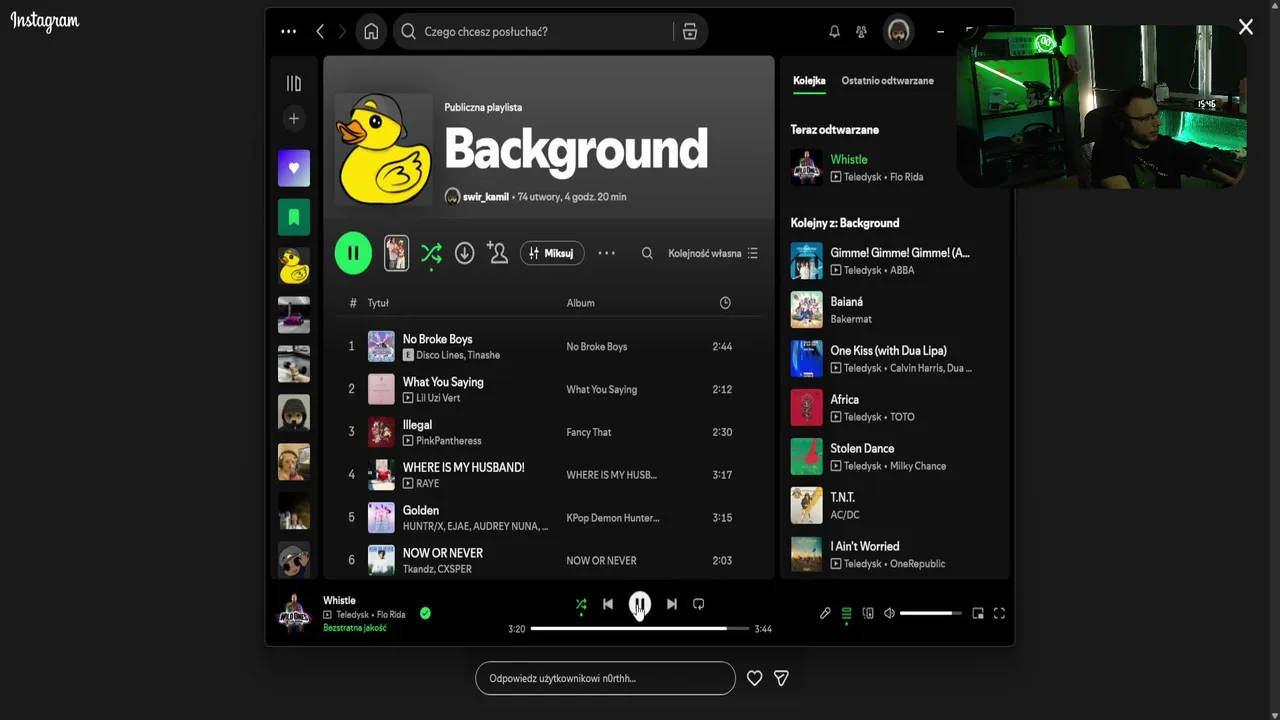This screenshot has height=720, width=1280.
Task: Toggle playlist shuffle next to preview thumbnail
Action: [431, 253]
